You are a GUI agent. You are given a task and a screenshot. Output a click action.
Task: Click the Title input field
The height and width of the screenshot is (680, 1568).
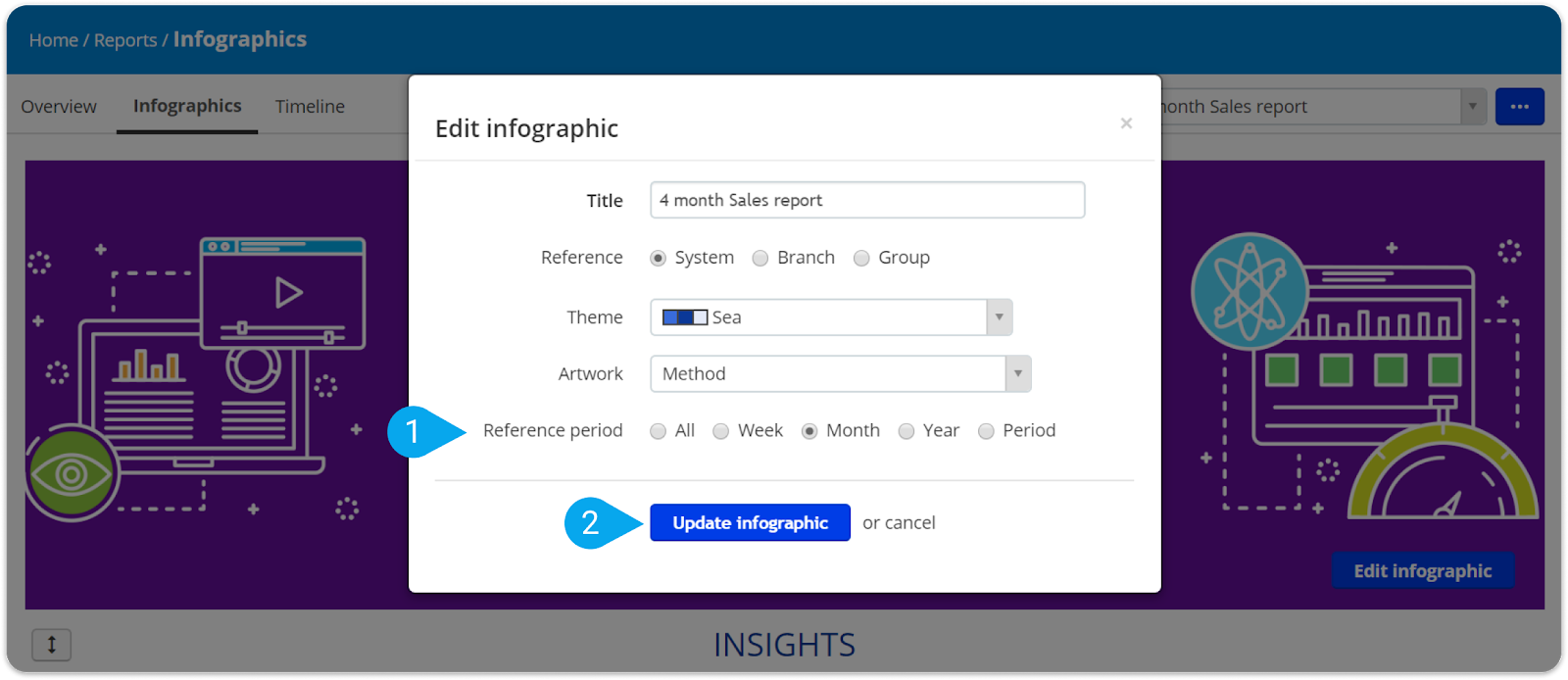click(x=867, y=200)
